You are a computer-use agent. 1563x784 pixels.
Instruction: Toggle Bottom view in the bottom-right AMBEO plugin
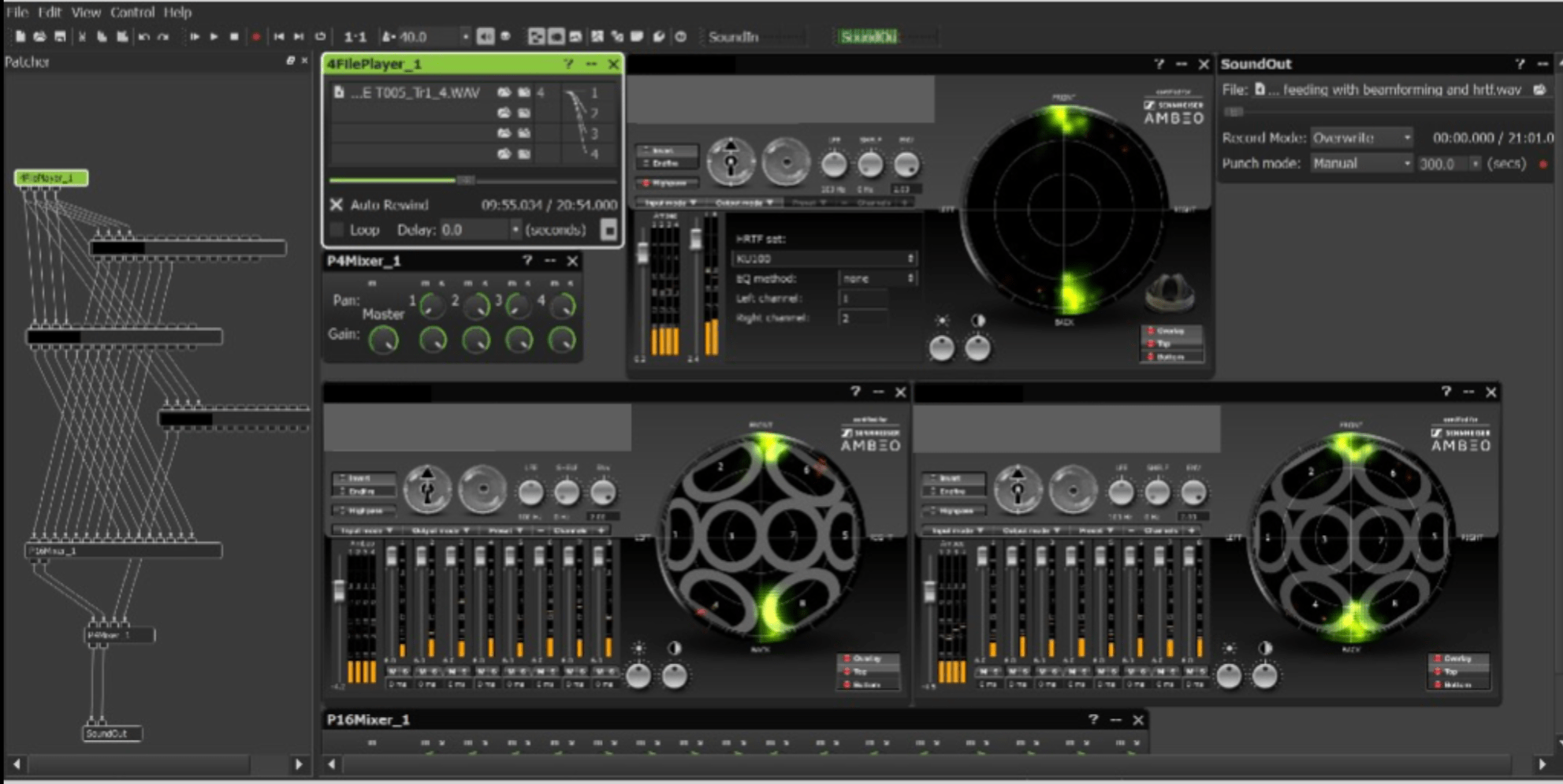click(1457, 685)
